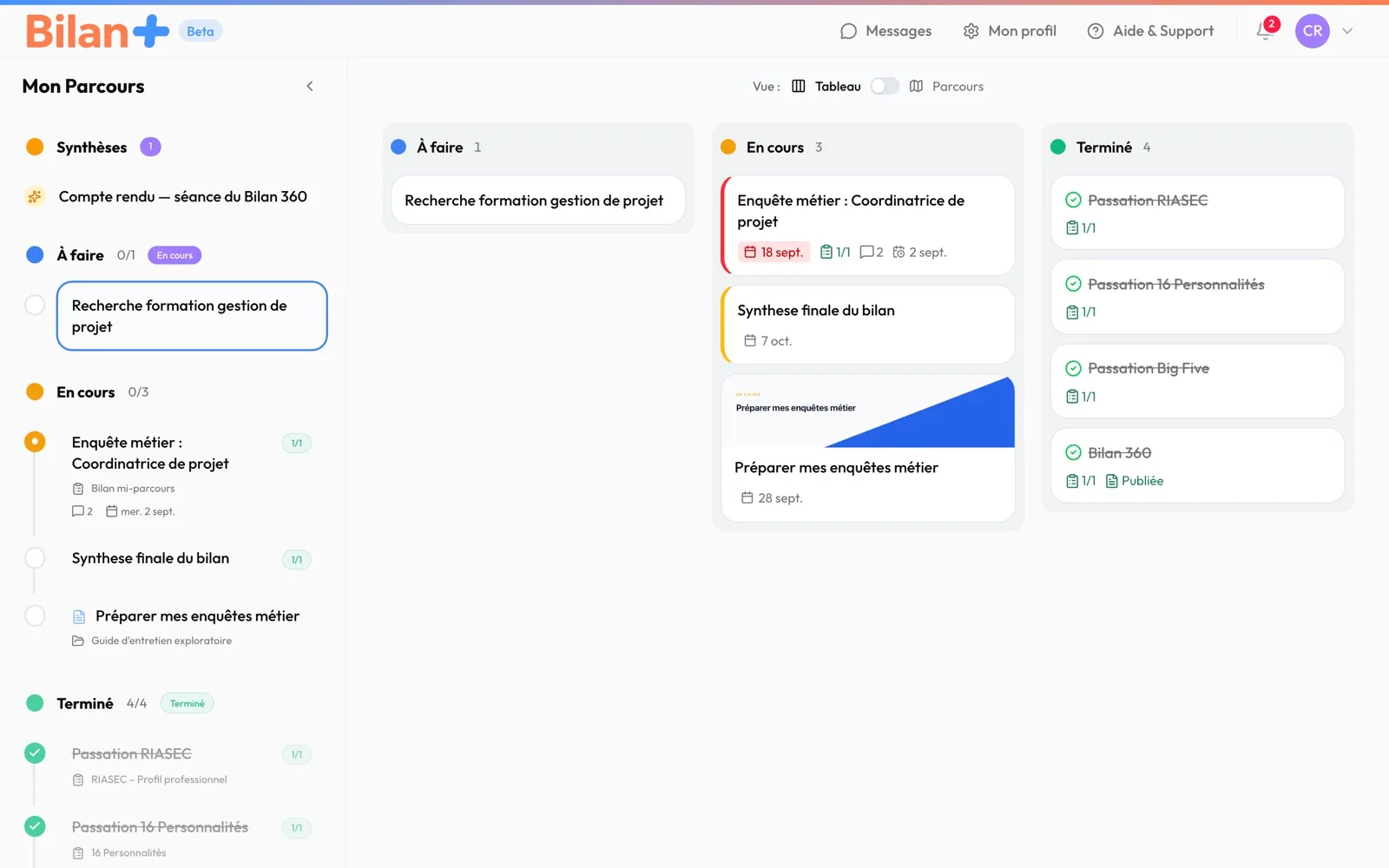Click the Tableau view columns icon

tap(798, 86)
